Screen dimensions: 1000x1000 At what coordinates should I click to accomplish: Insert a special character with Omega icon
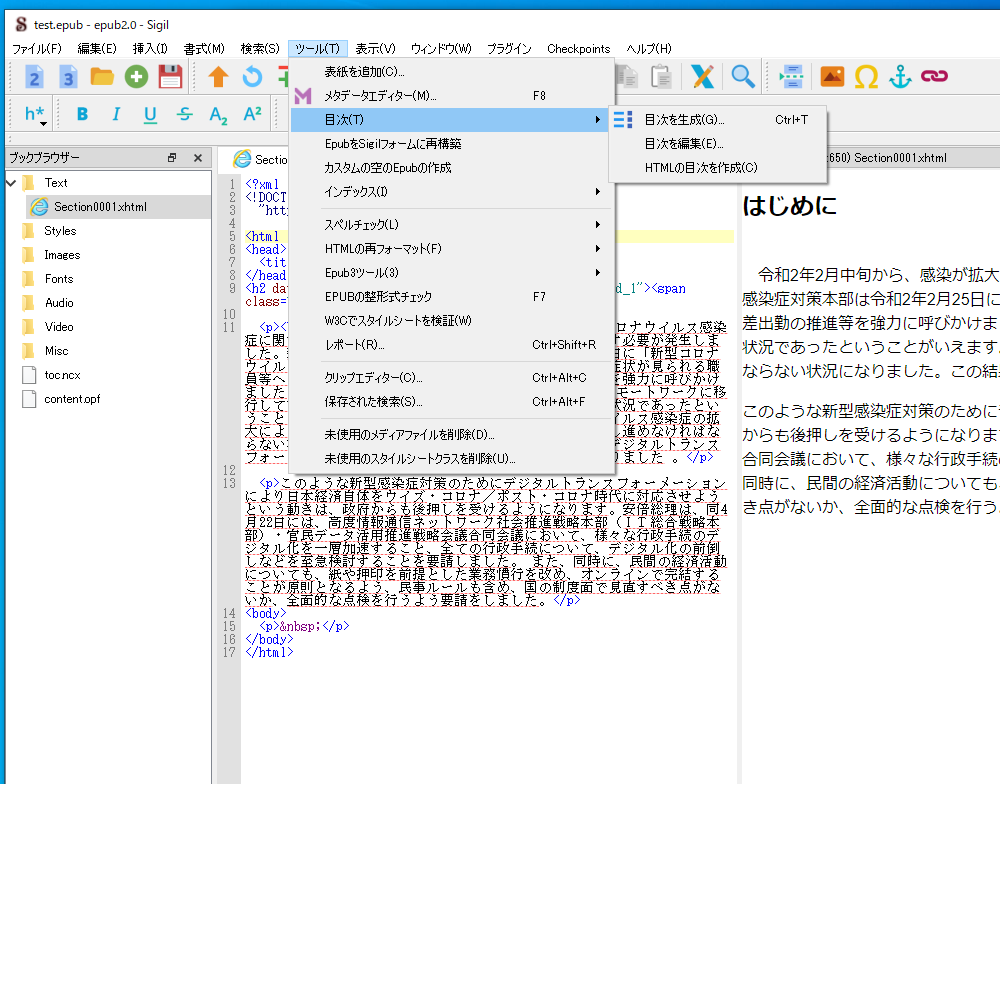coord(866,77)
